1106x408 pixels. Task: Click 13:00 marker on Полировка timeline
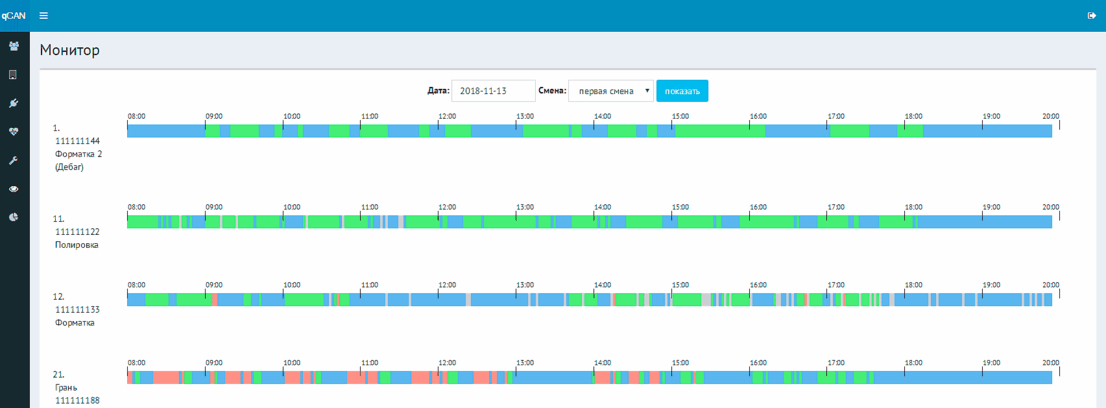coord(525,208)
